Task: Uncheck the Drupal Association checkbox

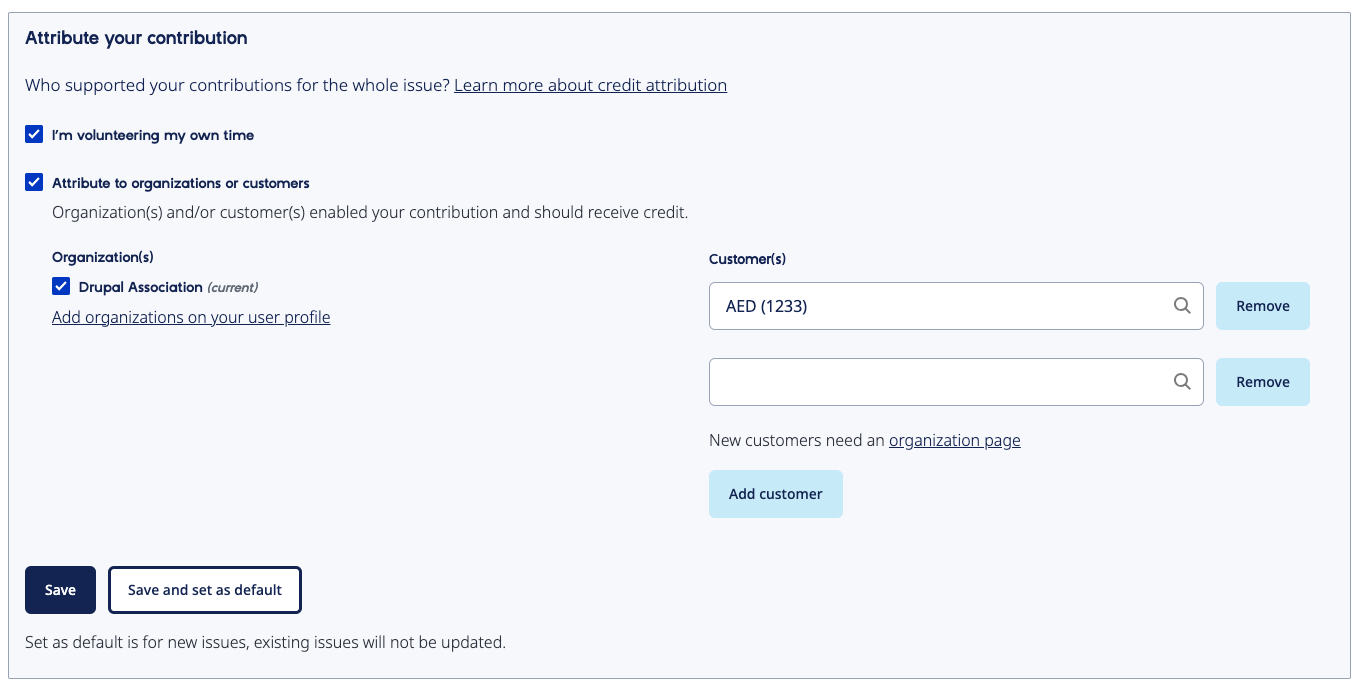Action: click(61, 286)
